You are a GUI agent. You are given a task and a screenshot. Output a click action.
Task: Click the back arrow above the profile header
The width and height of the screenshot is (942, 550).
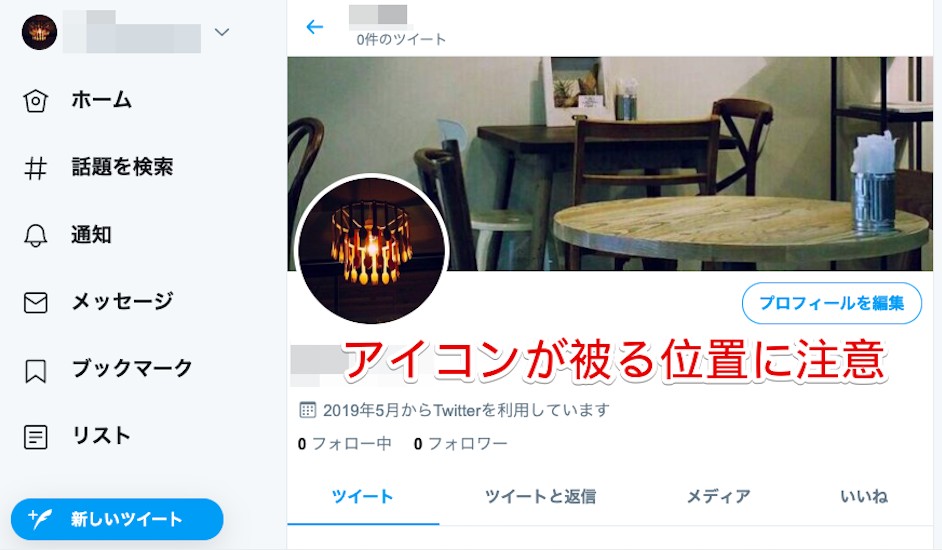(315, 26)
